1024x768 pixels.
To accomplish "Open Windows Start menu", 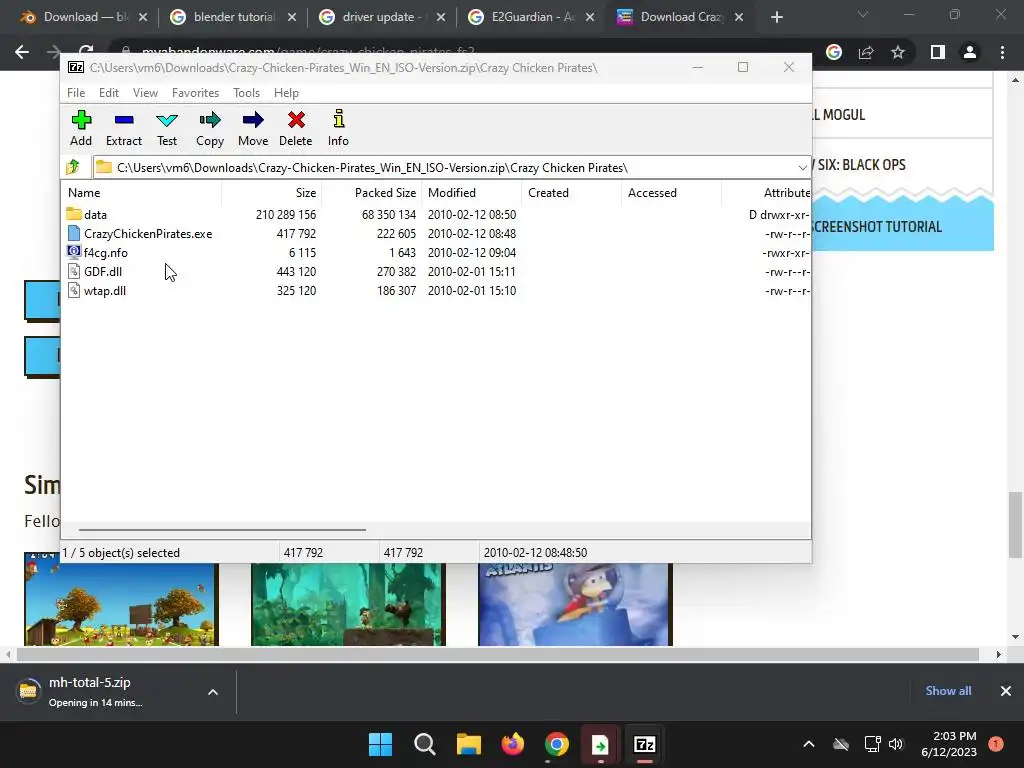I will pos(381,744).
